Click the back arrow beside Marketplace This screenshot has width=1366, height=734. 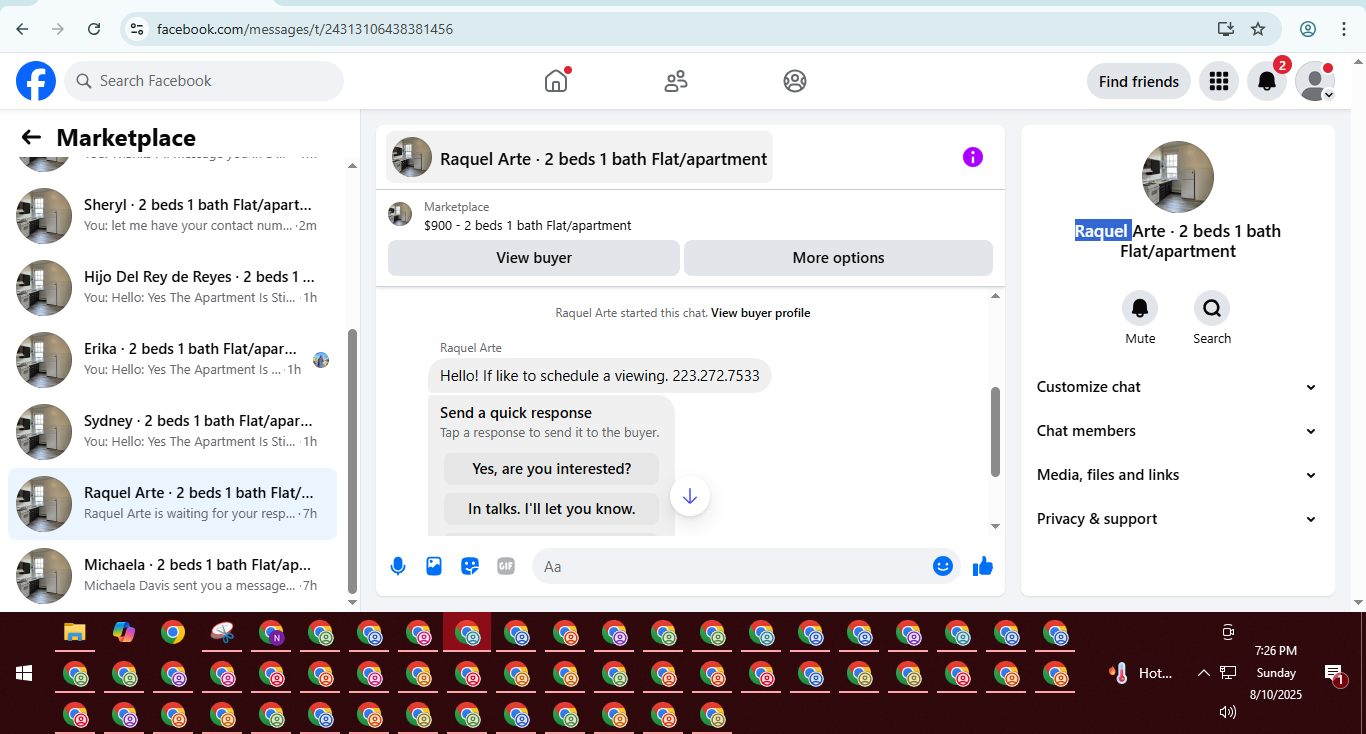coord(31,138)
